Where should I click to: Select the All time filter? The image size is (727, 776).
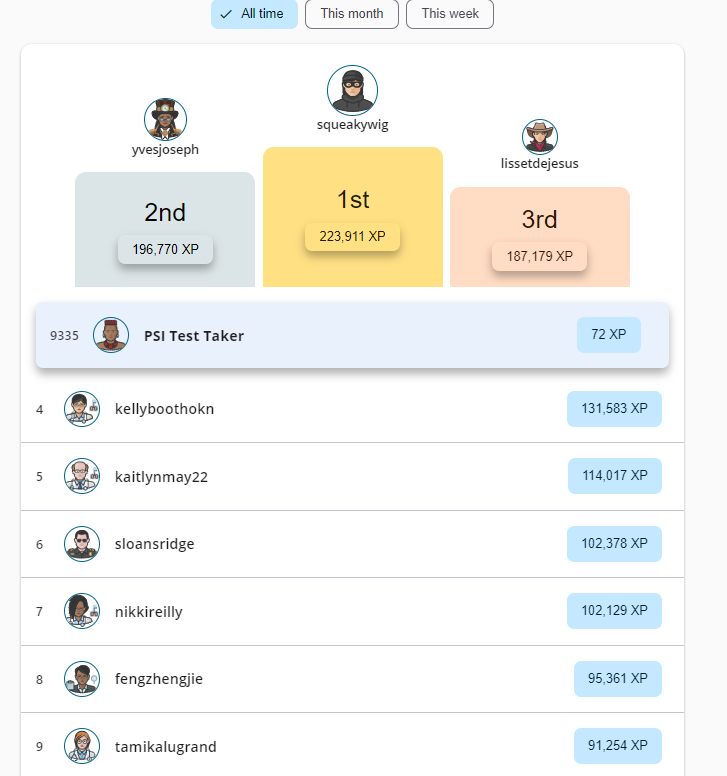coord(254,14)
